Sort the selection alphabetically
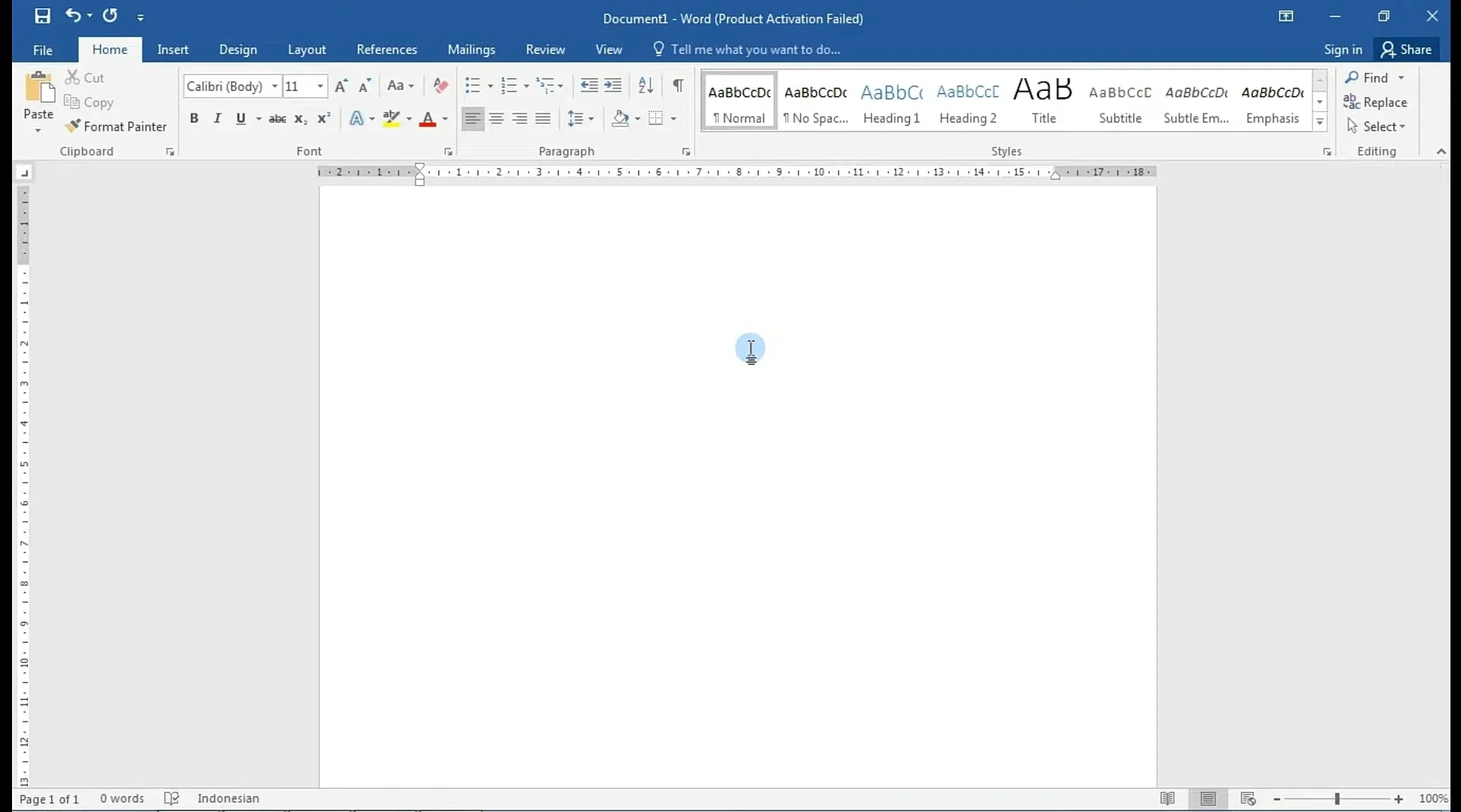 pos(646,86)
